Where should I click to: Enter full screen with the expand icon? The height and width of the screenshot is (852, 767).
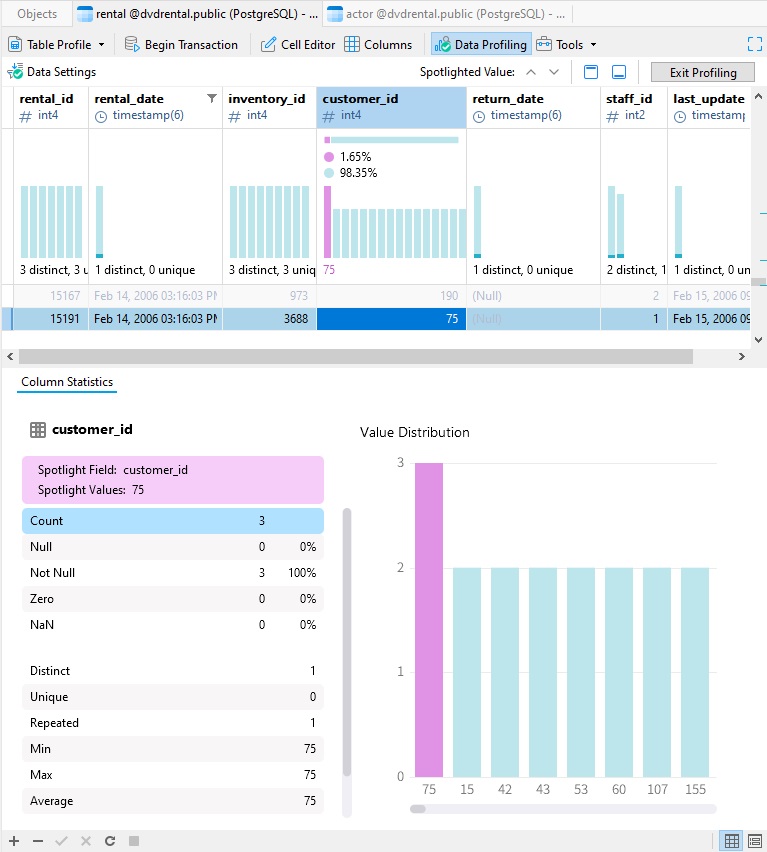point(755,44)
